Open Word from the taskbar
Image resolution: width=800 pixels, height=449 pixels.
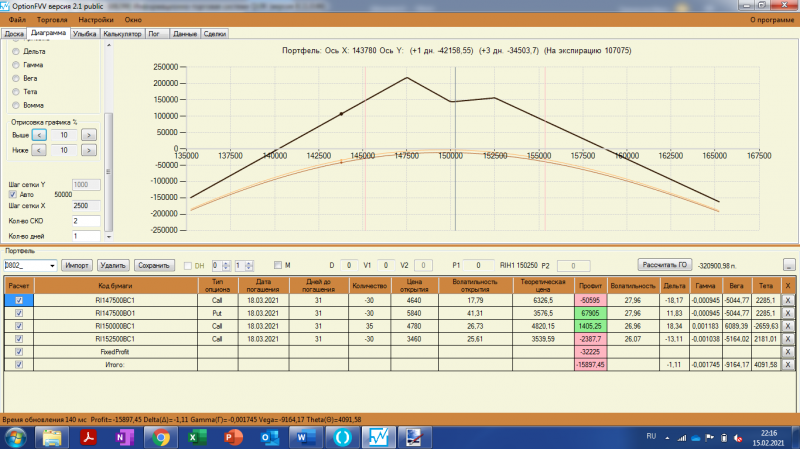coord(305,437)
